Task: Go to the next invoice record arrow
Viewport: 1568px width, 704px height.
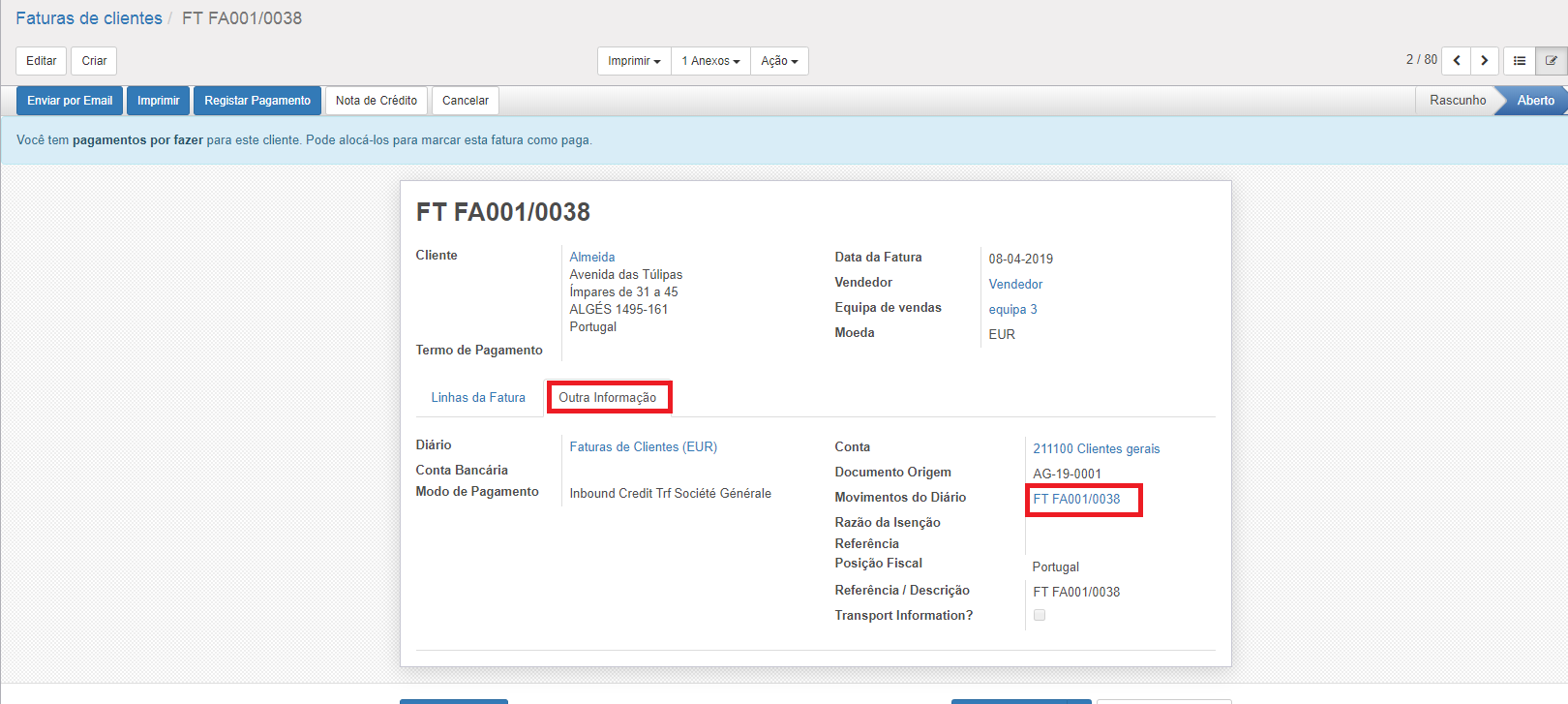Action: 1484,61
